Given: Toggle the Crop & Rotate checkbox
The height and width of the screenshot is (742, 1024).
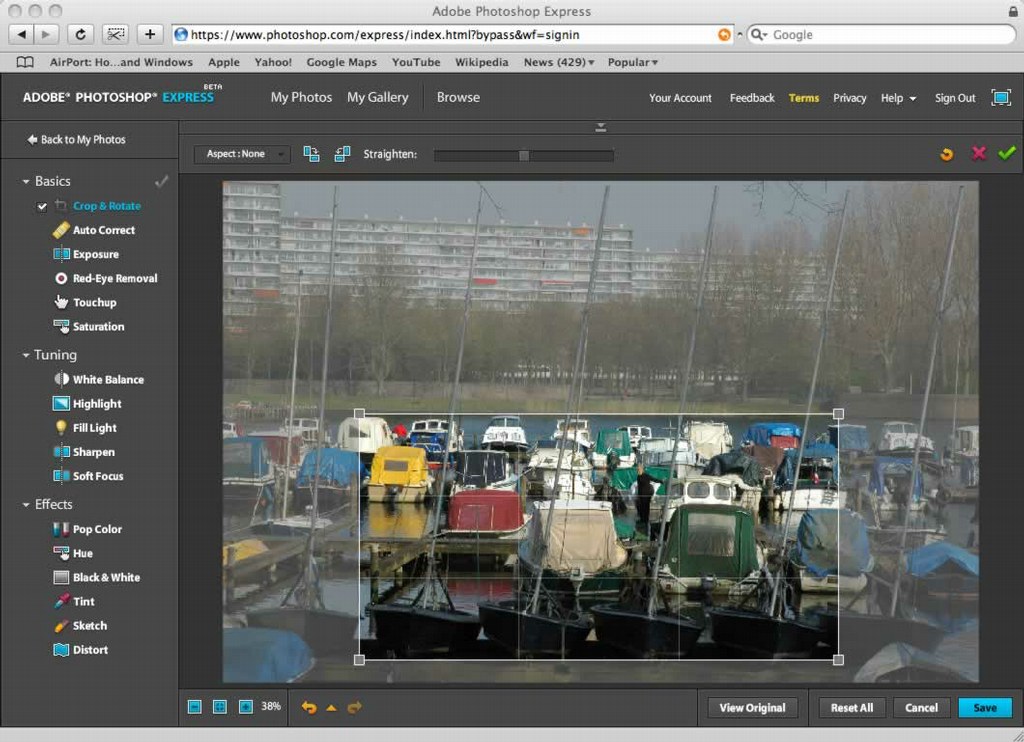Looking at the screenshot, I should pos(42,206).
